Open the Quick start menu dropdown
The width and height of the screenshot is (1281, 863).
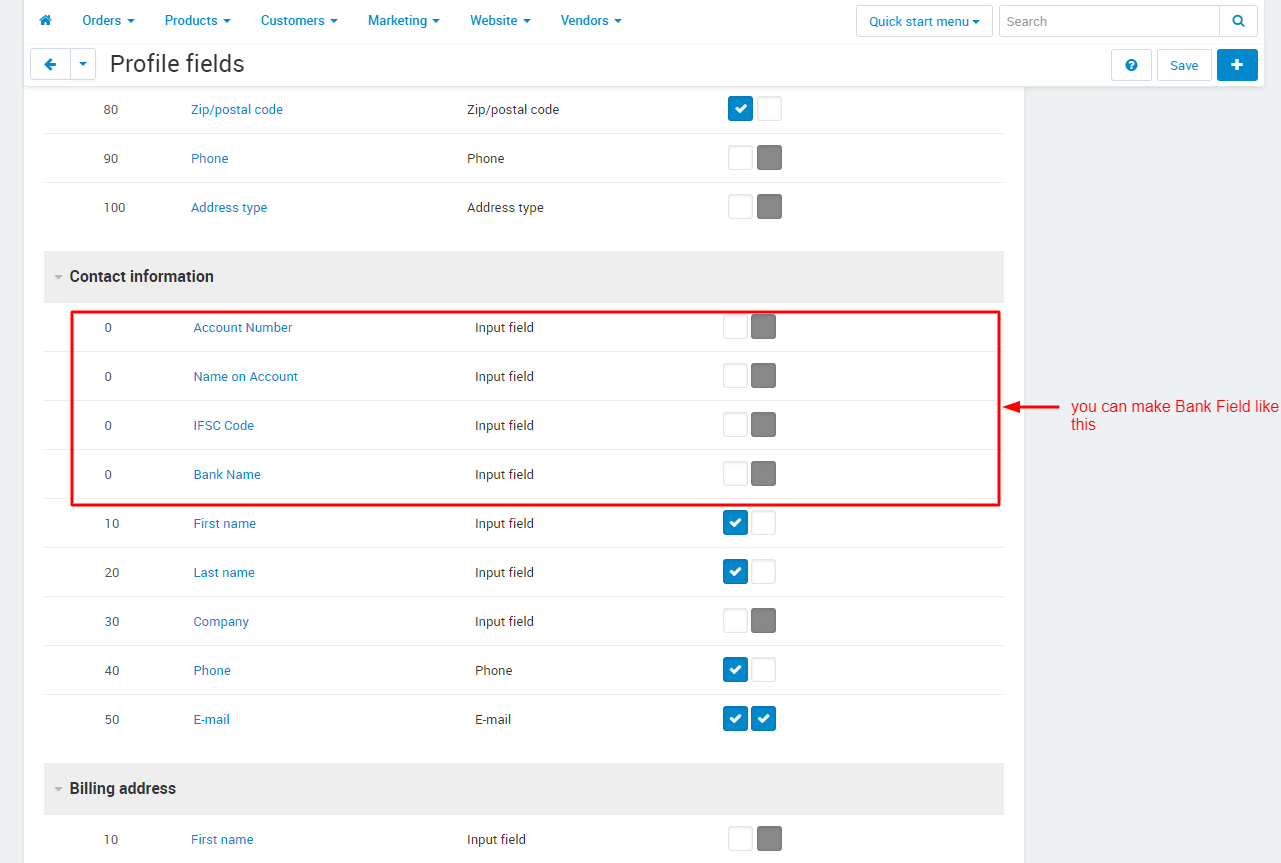pos(924,21)
